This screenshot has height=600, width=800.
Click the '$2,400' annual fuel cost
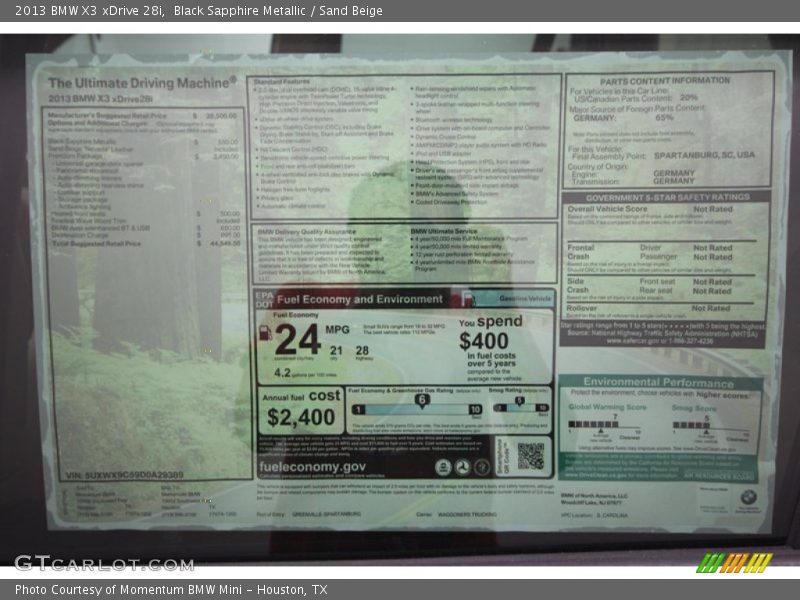click(x=301, y=417)
